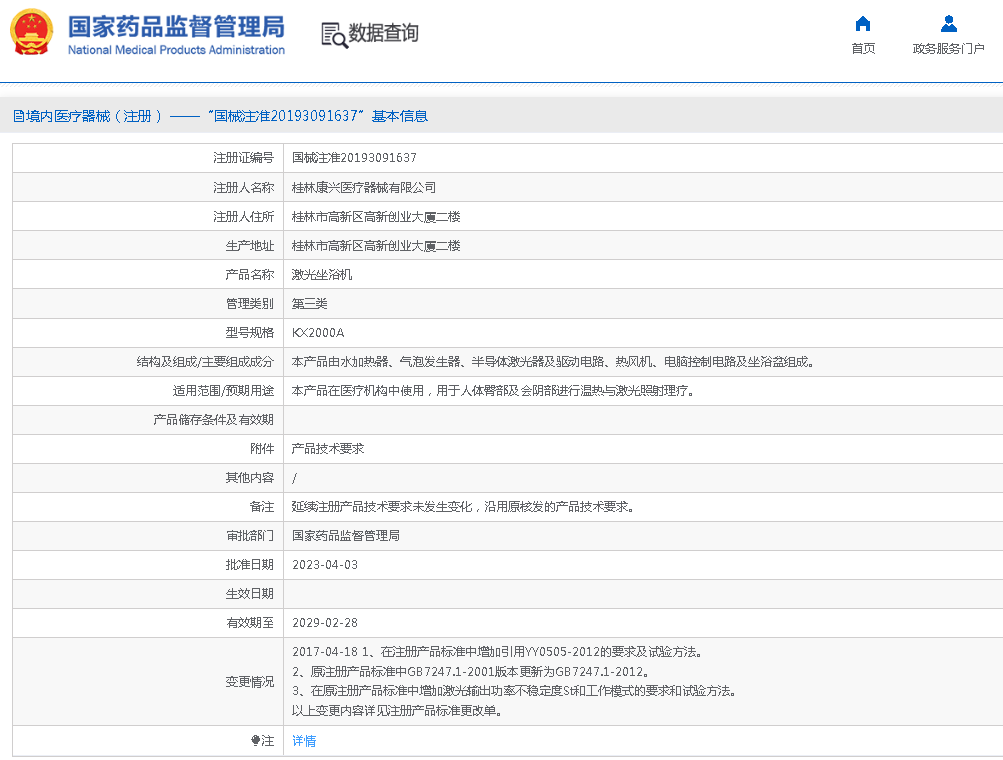Click the registration number 国械注准20193091637 table value

click(354, 158)
